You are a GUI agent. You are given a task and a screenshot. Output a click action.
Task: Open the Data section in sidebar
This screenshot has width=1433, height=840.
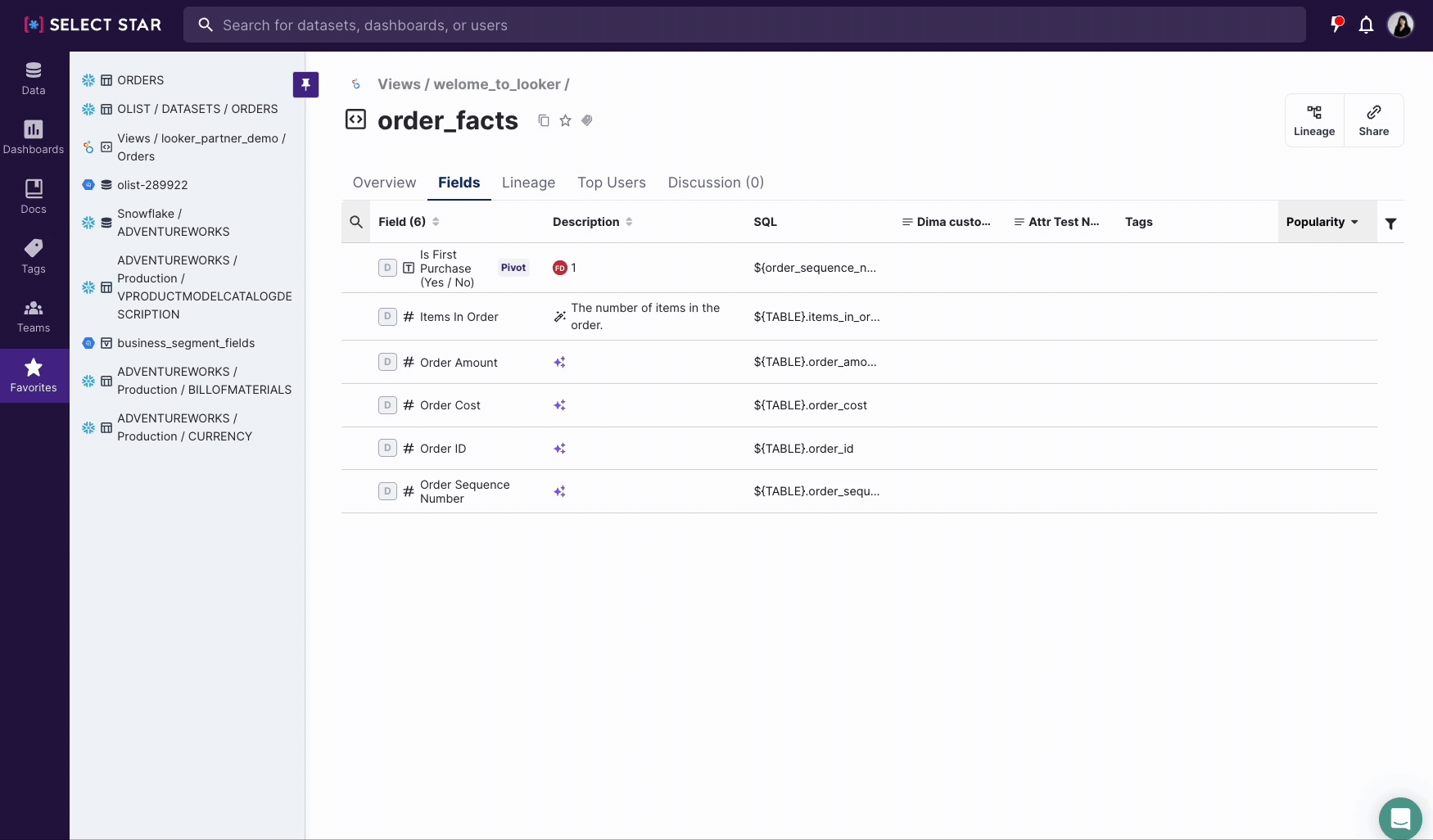coord(34,79)
